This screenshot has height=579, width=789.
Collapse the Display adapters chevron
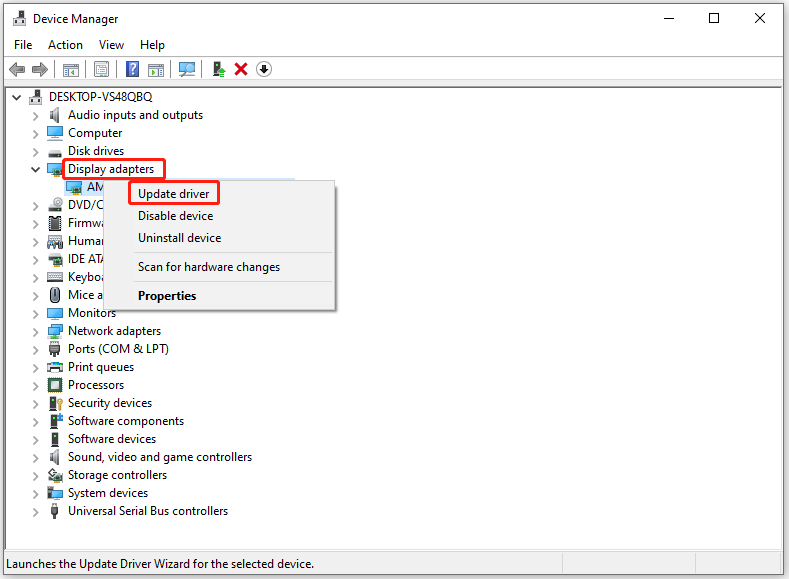35,170
